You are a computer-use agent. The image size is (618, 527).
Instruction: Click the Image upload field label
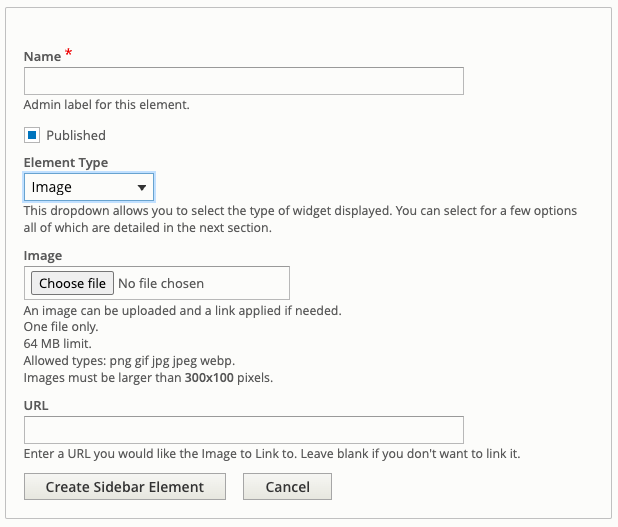(x=43, y=256)
